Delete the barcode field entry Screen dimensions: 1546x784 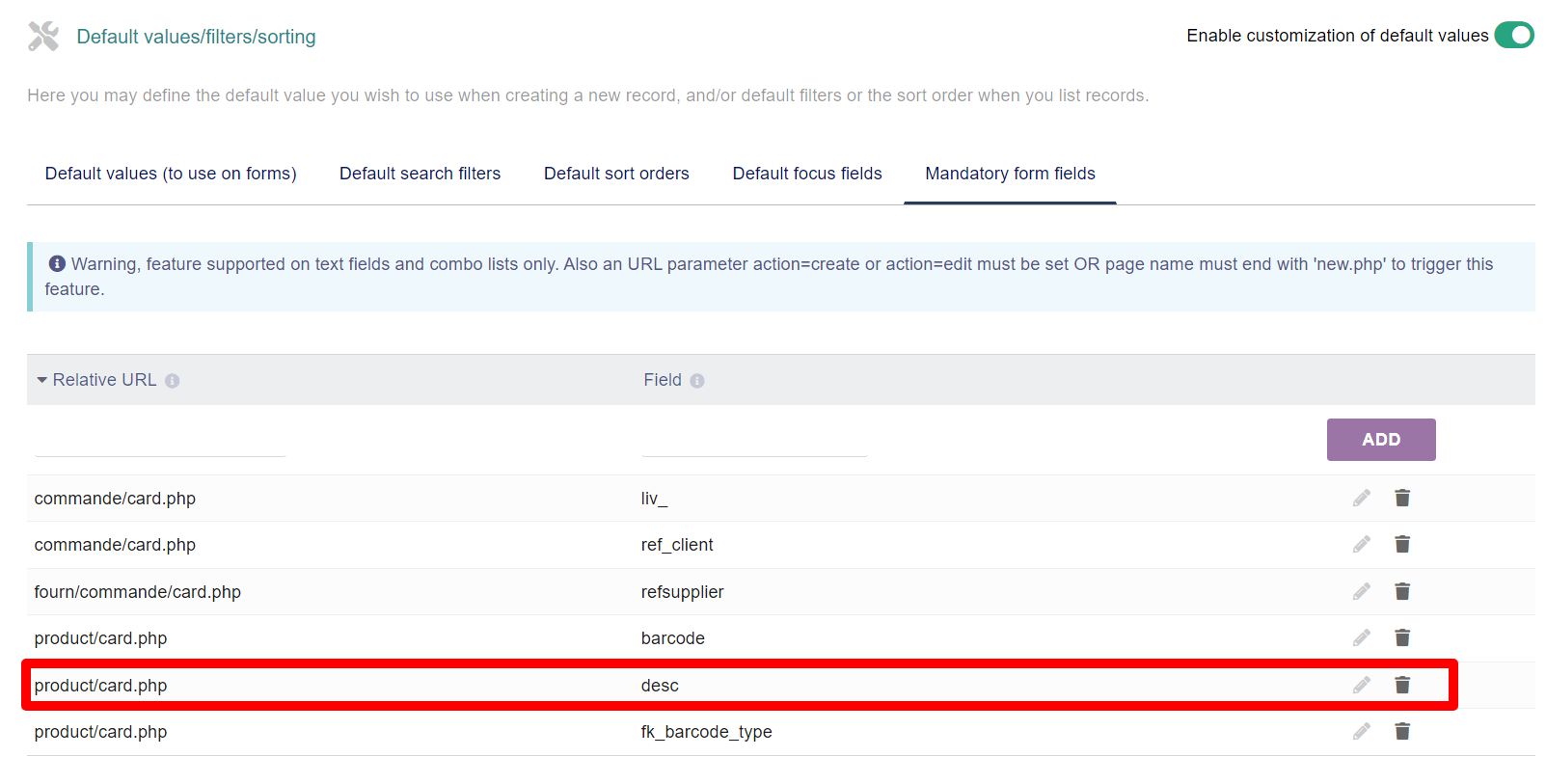[1402, 638]
